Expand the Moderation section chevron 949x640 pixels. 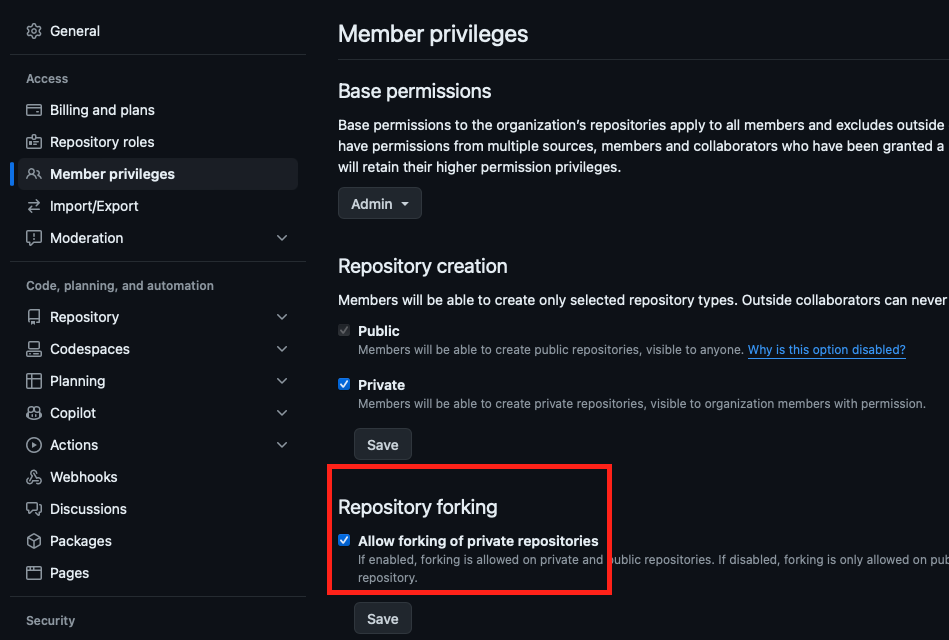pyautogui.click(x=282, y=238)
